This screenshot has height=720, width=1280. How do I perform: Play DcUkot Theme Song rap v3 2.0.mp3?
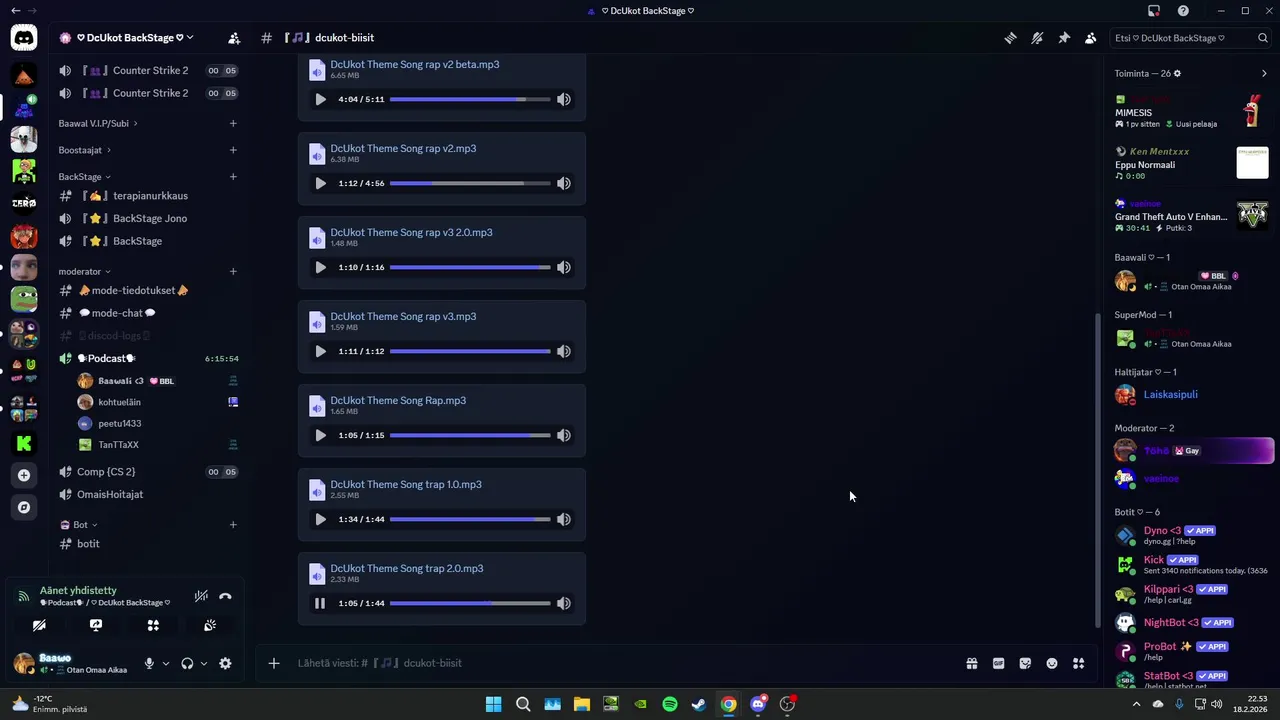(320, 267)
